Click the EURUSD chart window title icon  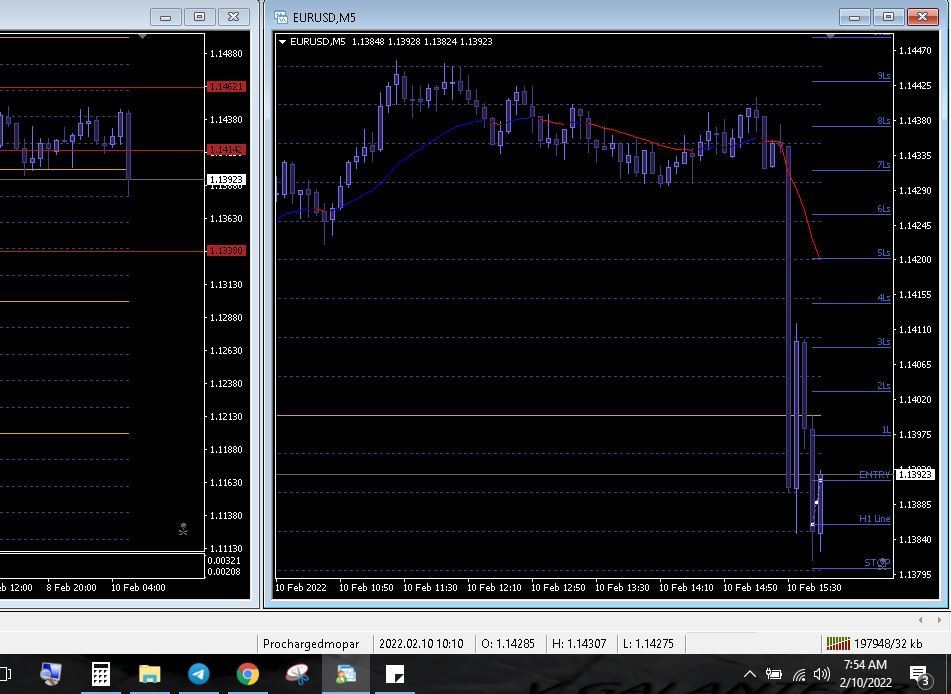click(x=281, y=17)
